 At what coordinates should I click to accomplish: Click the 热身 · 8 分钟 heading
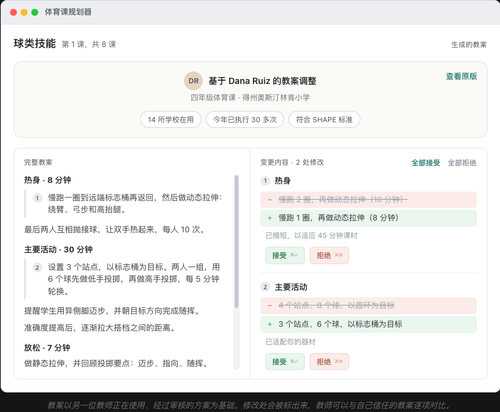click(x=47, y=180)
